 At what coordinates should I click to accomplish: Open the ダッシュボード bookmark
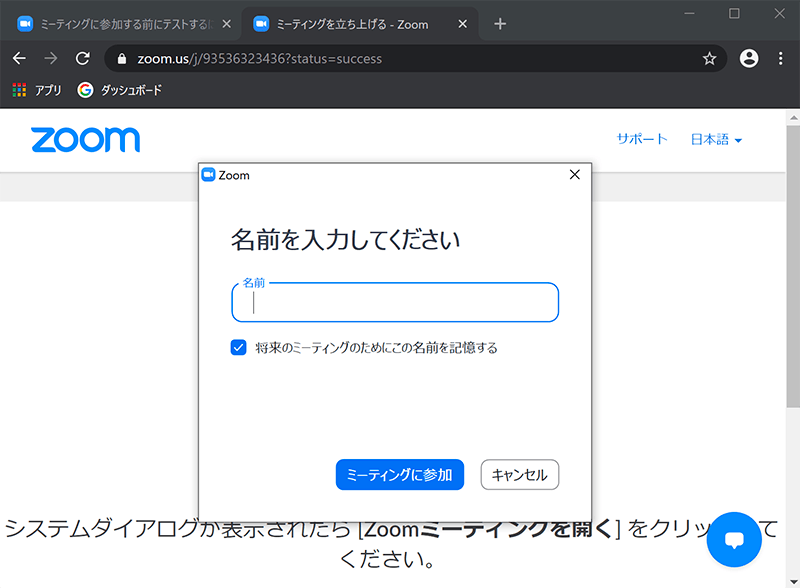coord(120,90)
